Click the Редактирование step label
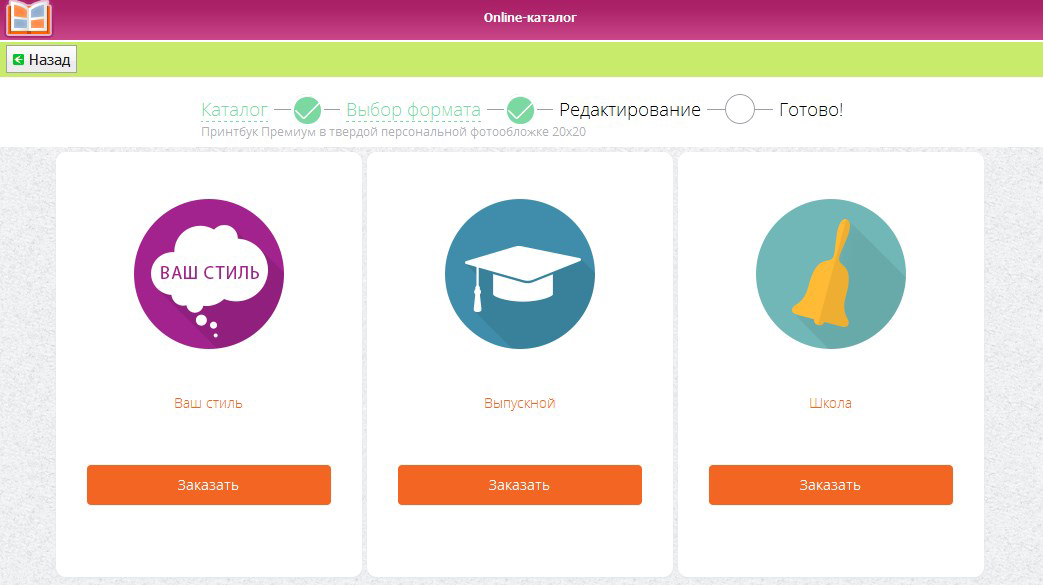This screenshot has height=585, width=1043. pyautogui.click(x=630, y=110)
